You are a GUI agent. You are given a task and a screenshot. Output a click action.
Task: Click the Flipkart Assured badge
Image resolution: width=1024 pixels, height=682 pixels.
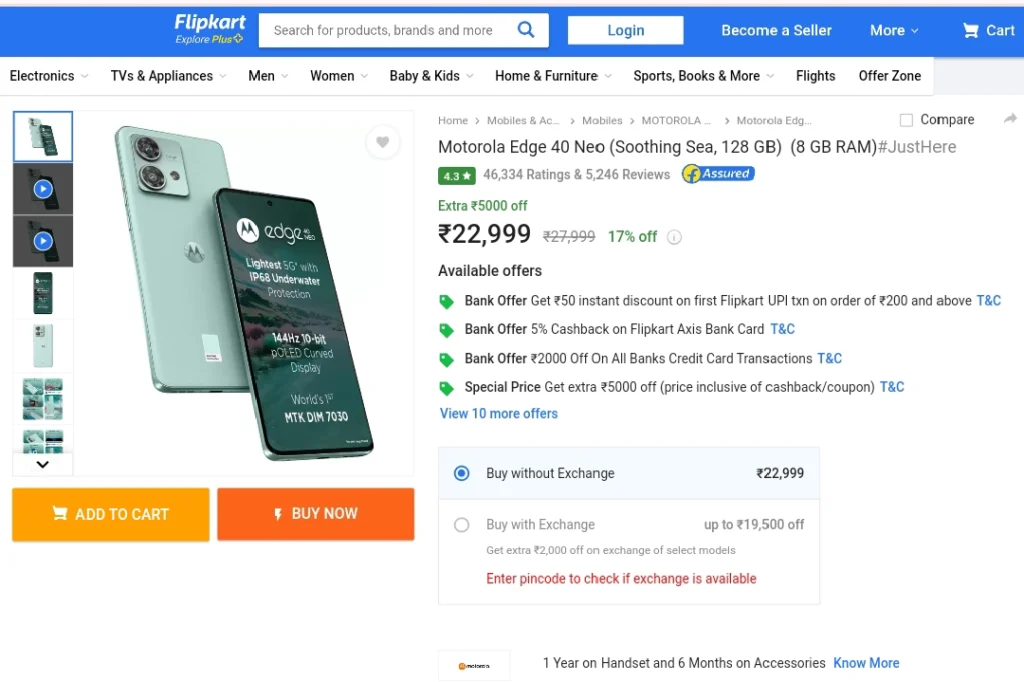click(x=718, y=174)
